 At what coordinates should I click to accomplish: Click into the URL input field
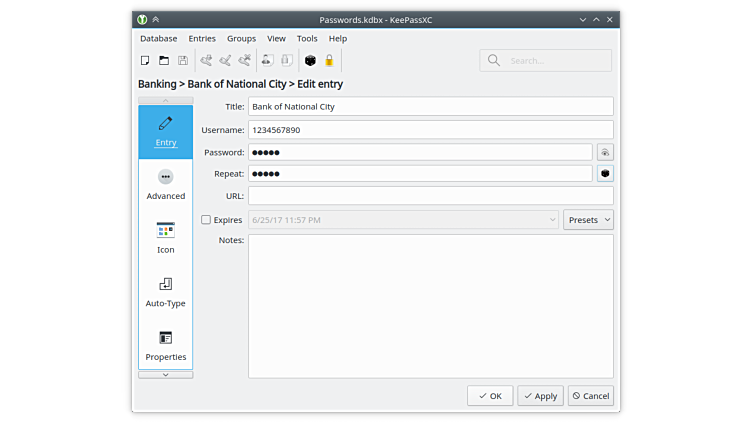tap(430, 196)
